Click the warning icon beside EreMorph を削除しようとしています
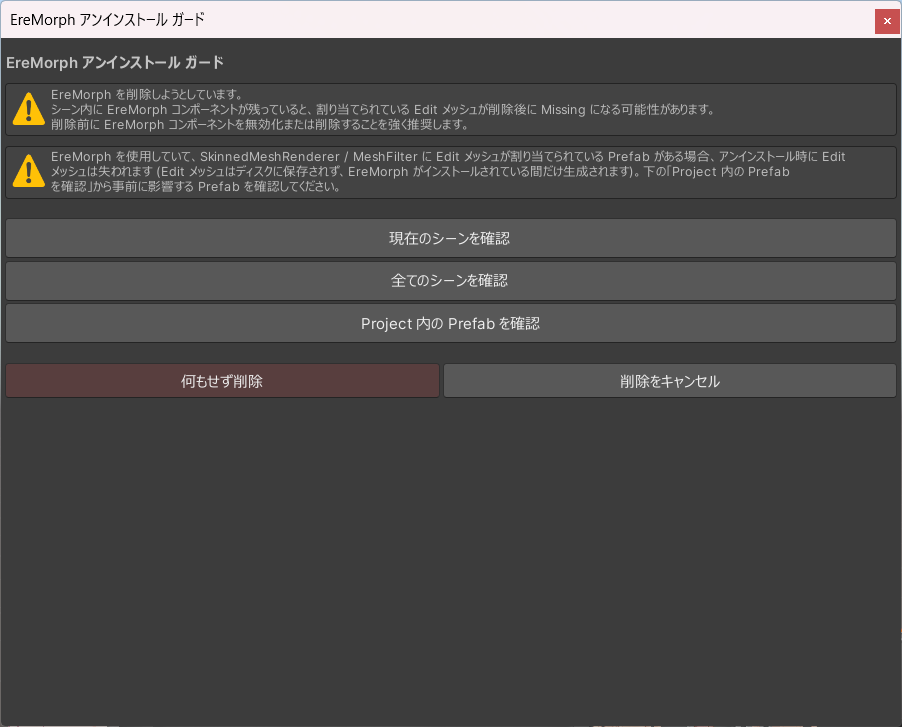The height and width of the screenshot is (727, 902). [x=29, y=109]
